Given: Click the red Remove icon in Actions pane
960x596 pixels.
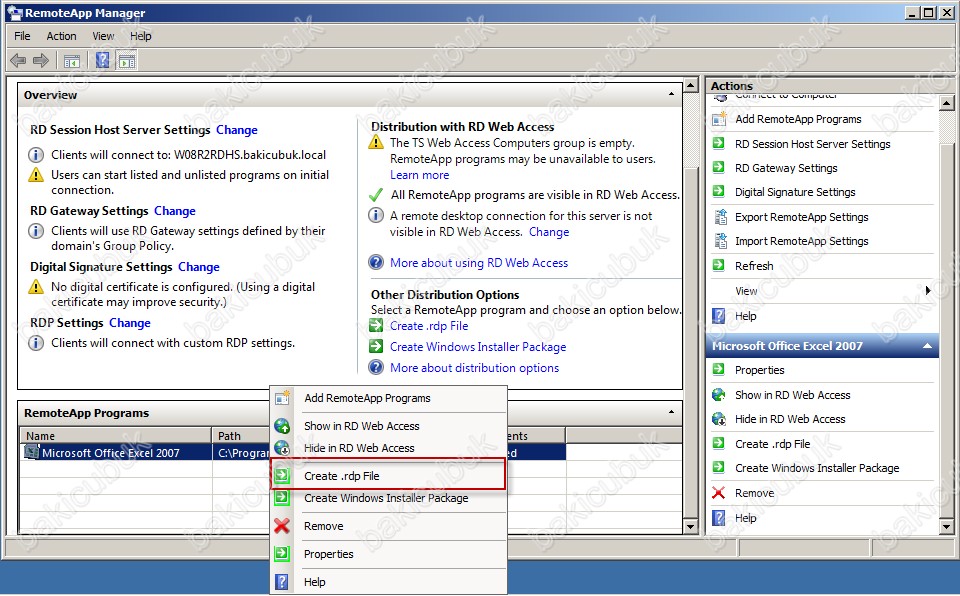Looking at the screenshot, I should tap(719, 493).
